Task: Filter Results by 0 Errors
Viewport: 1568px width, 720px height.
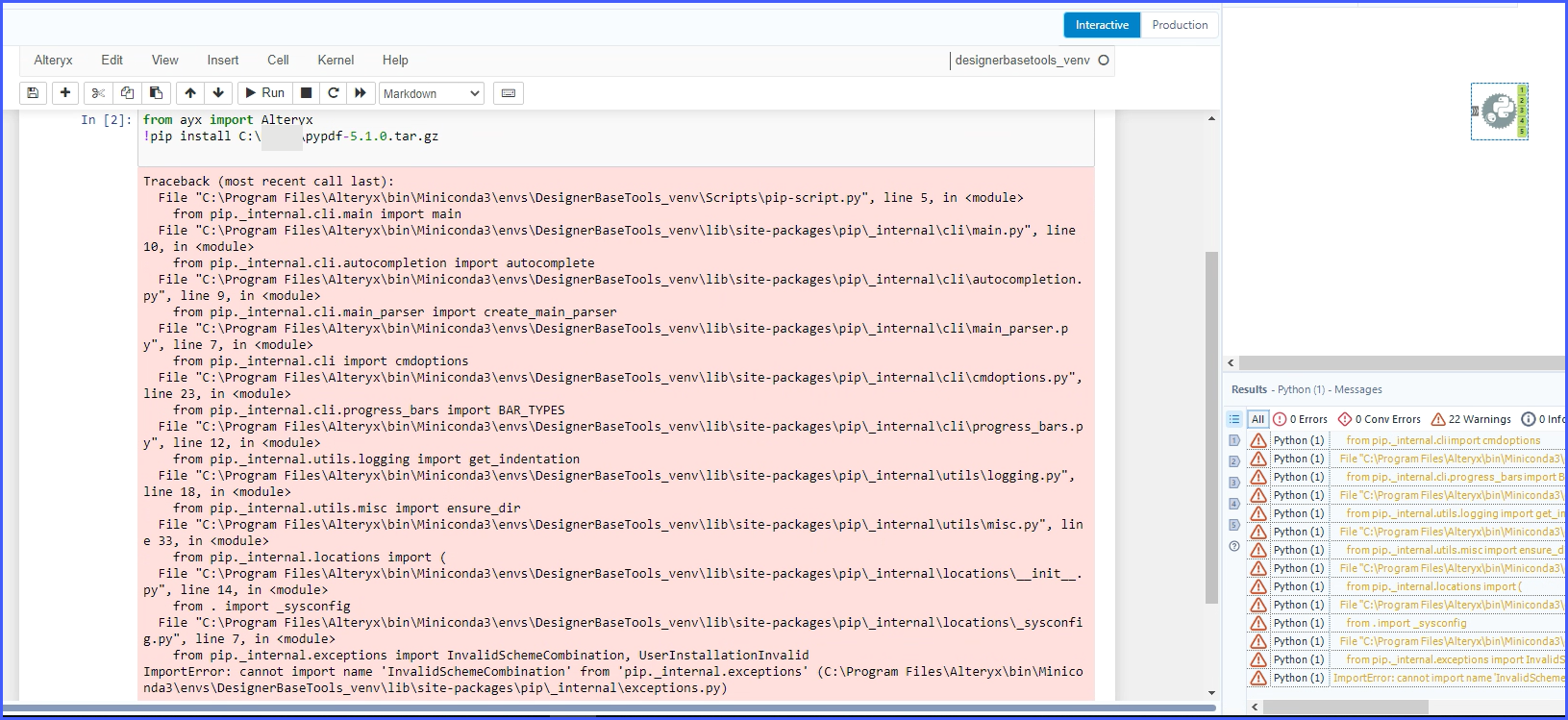Action: pyautogui.click(x=1300, y=419)
